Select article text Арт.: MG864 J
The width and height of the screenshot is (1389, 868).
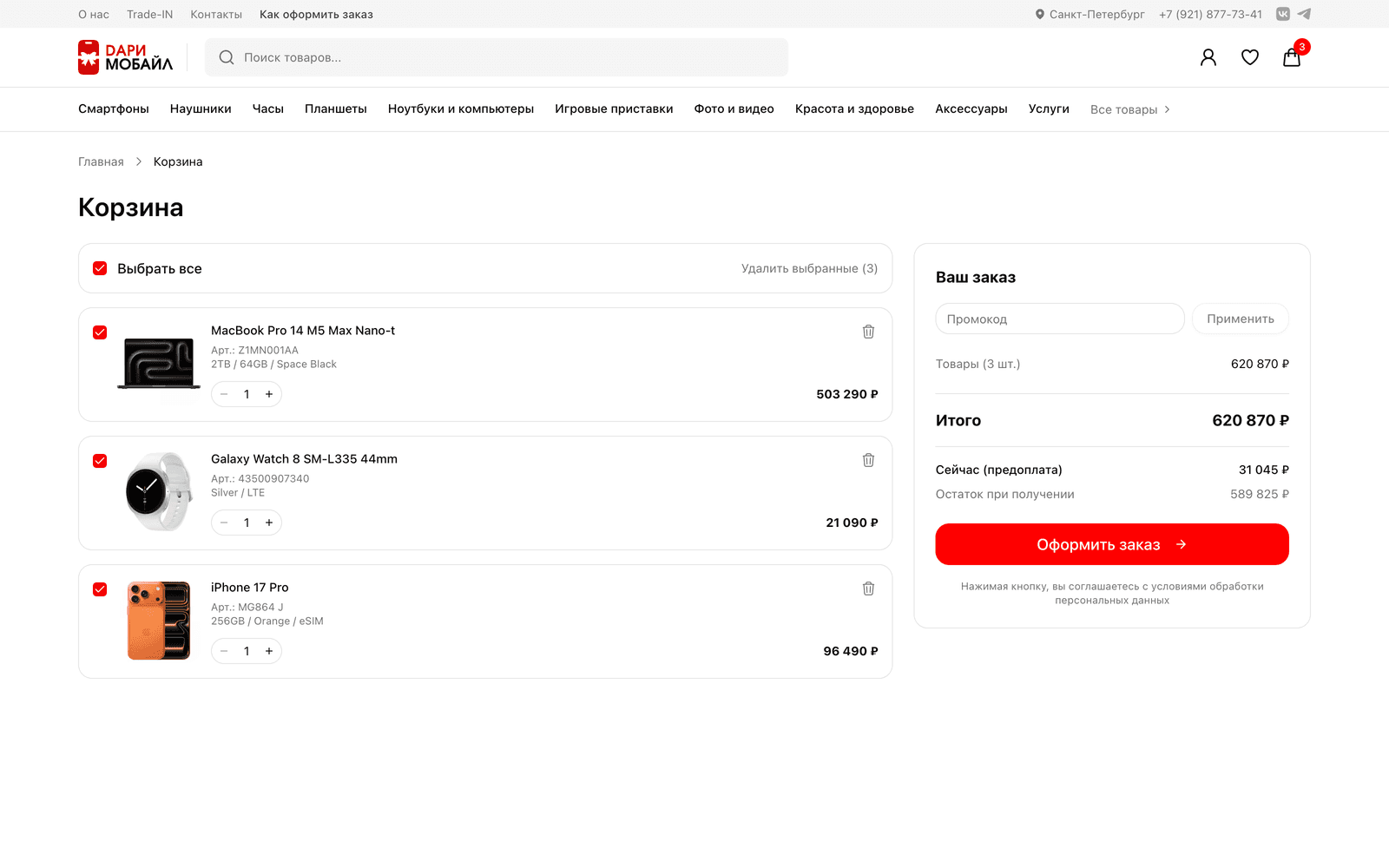pyautogui.click(x=247, y=608)
